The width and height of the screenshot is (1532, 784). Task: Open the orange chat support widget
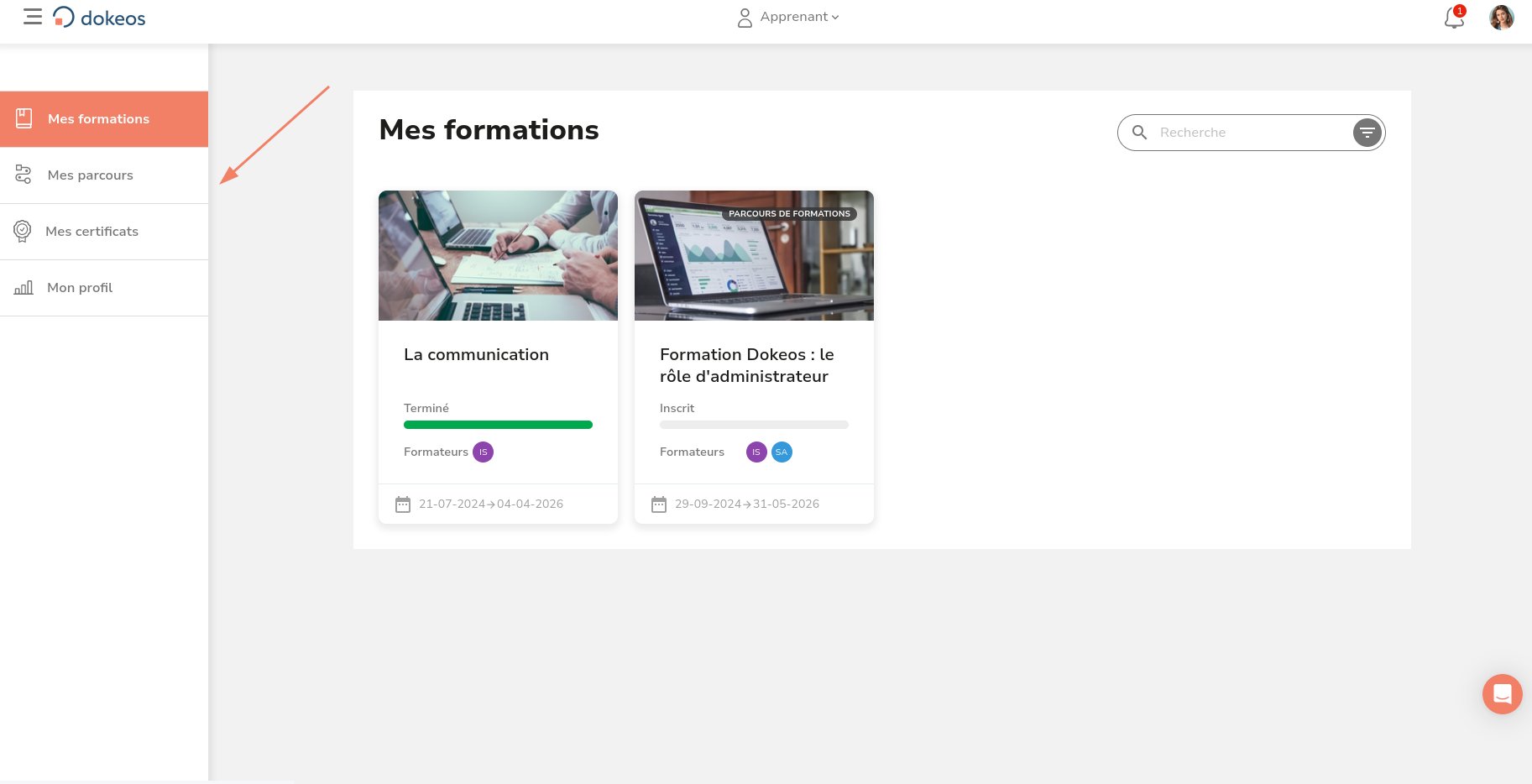(x=1502, y=694)
